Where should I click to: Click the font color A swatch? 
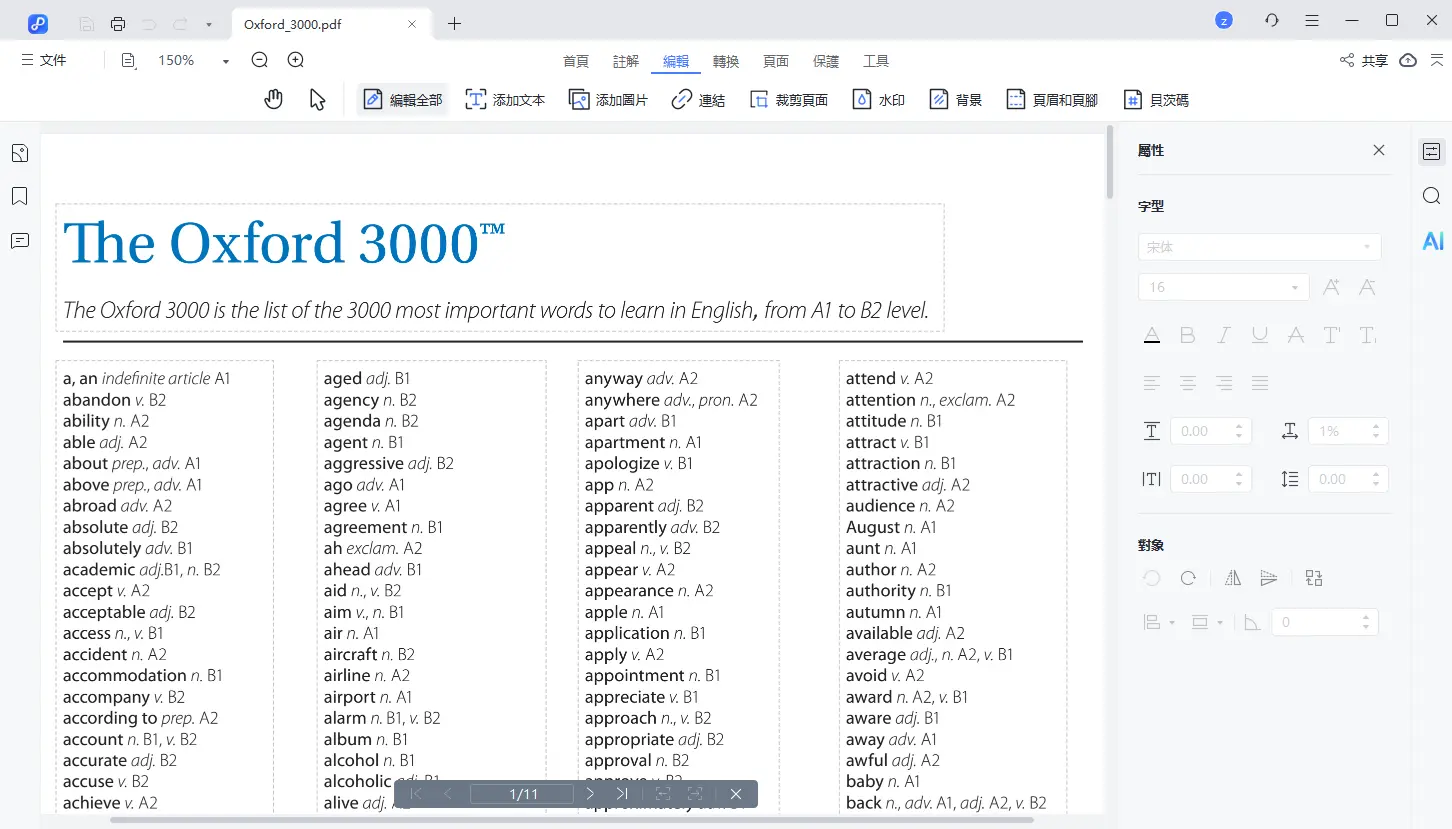click(x=1152, y=335)
